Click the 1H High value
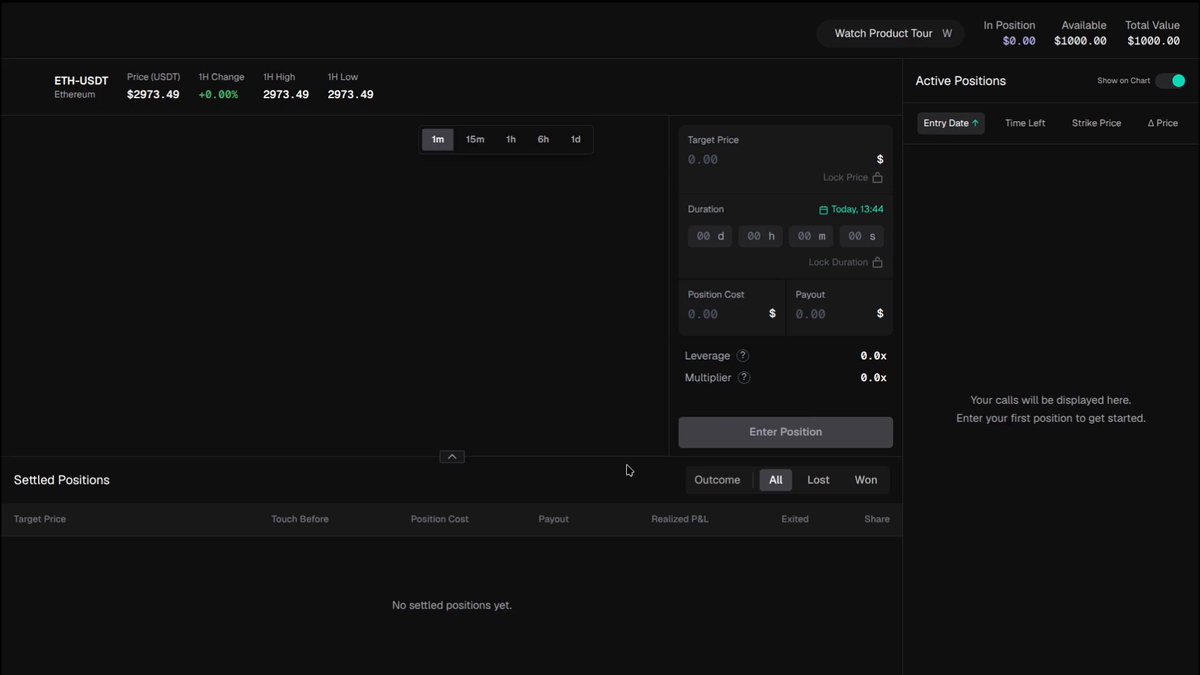Viewport: 1200px width, 675px height. [286, 95]
